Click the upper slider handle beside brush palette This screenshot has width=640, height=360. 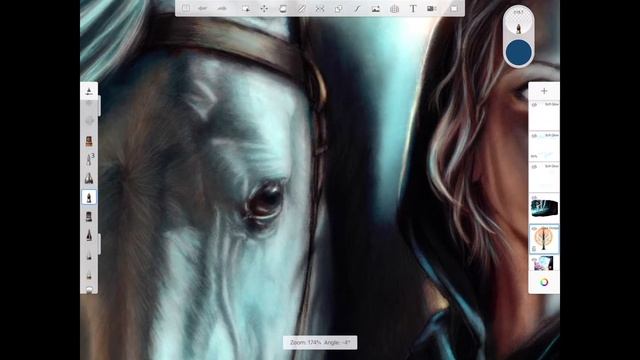(99, 106)
